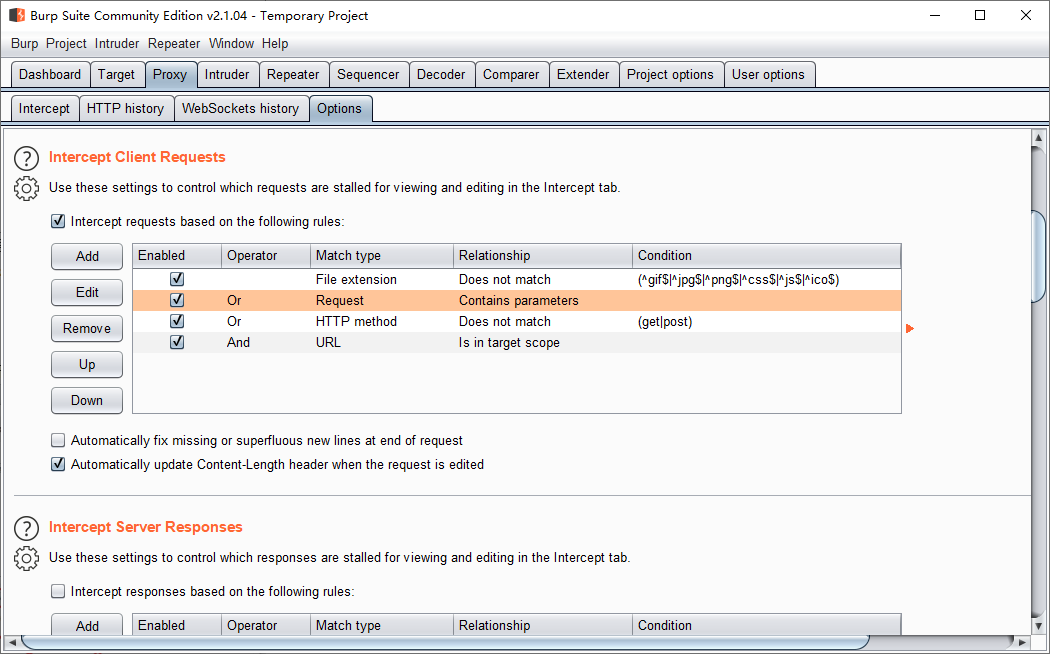Move selected rule Down

point(87,400)
